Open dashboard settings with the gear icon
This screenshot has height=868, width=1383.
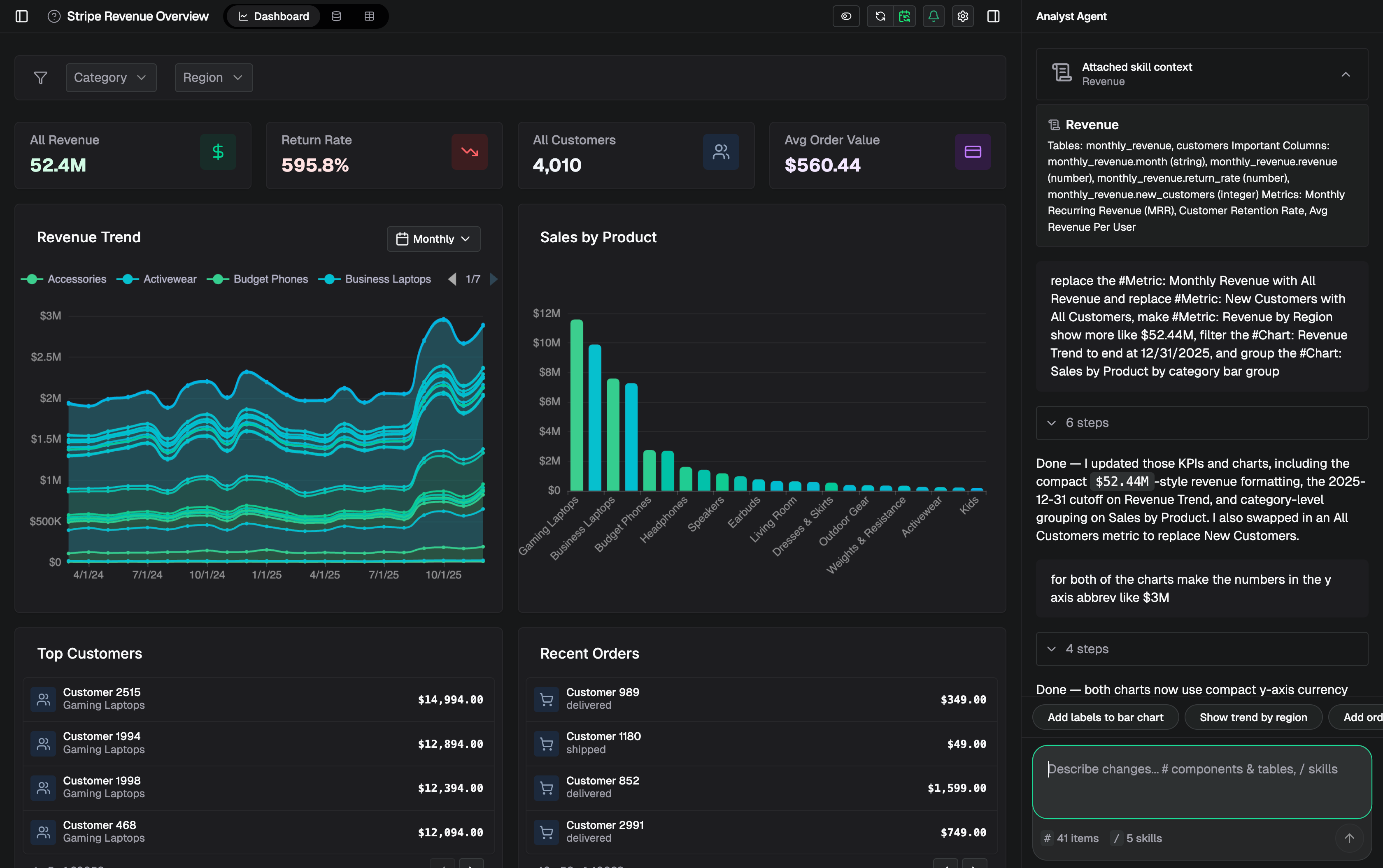pos(963,16)
